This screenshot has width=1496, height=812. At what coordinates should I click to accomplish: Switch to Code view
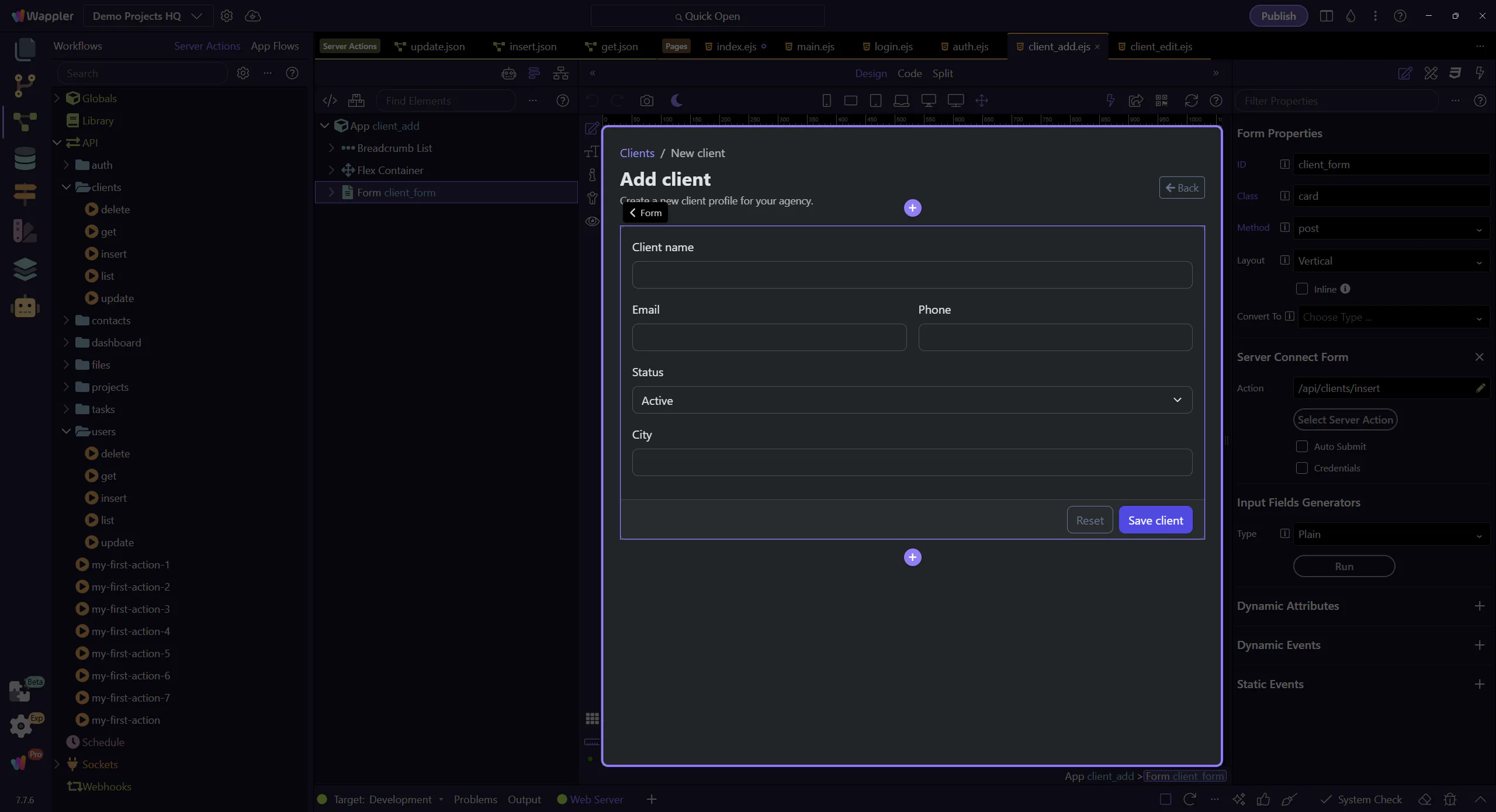pos(909,74)
